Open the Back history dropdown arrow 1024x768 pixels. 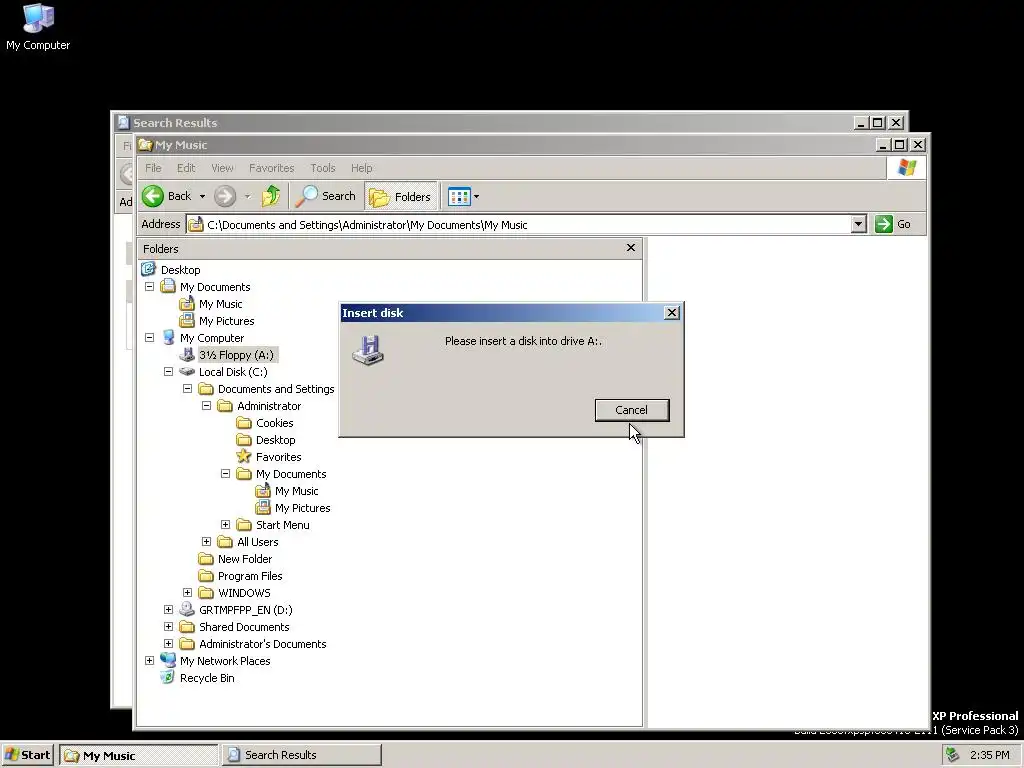pyautogui.click(x=202, y=197)
